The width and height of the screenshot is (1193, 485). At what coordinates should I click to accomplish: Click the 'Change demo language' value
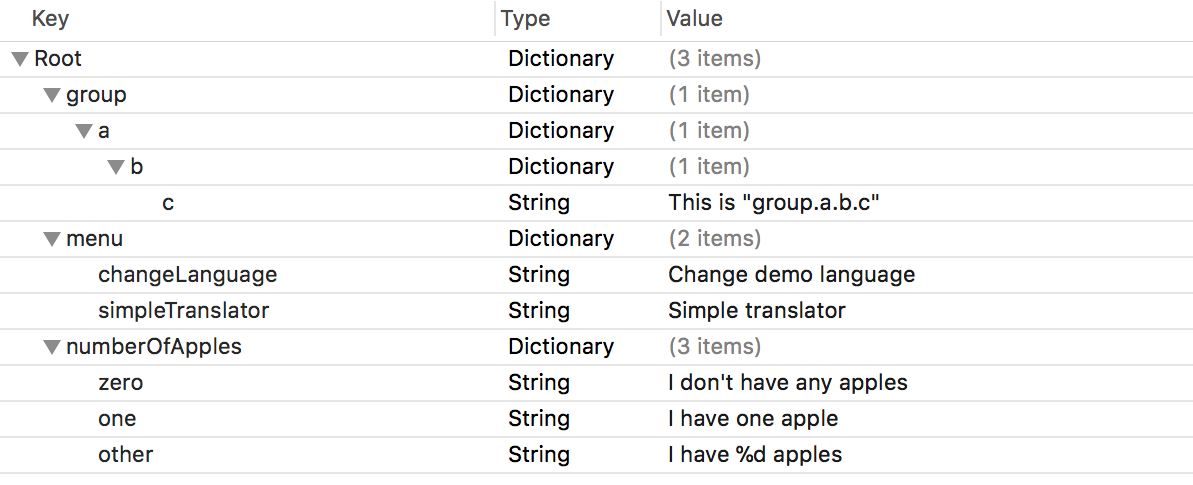point(791,275)
